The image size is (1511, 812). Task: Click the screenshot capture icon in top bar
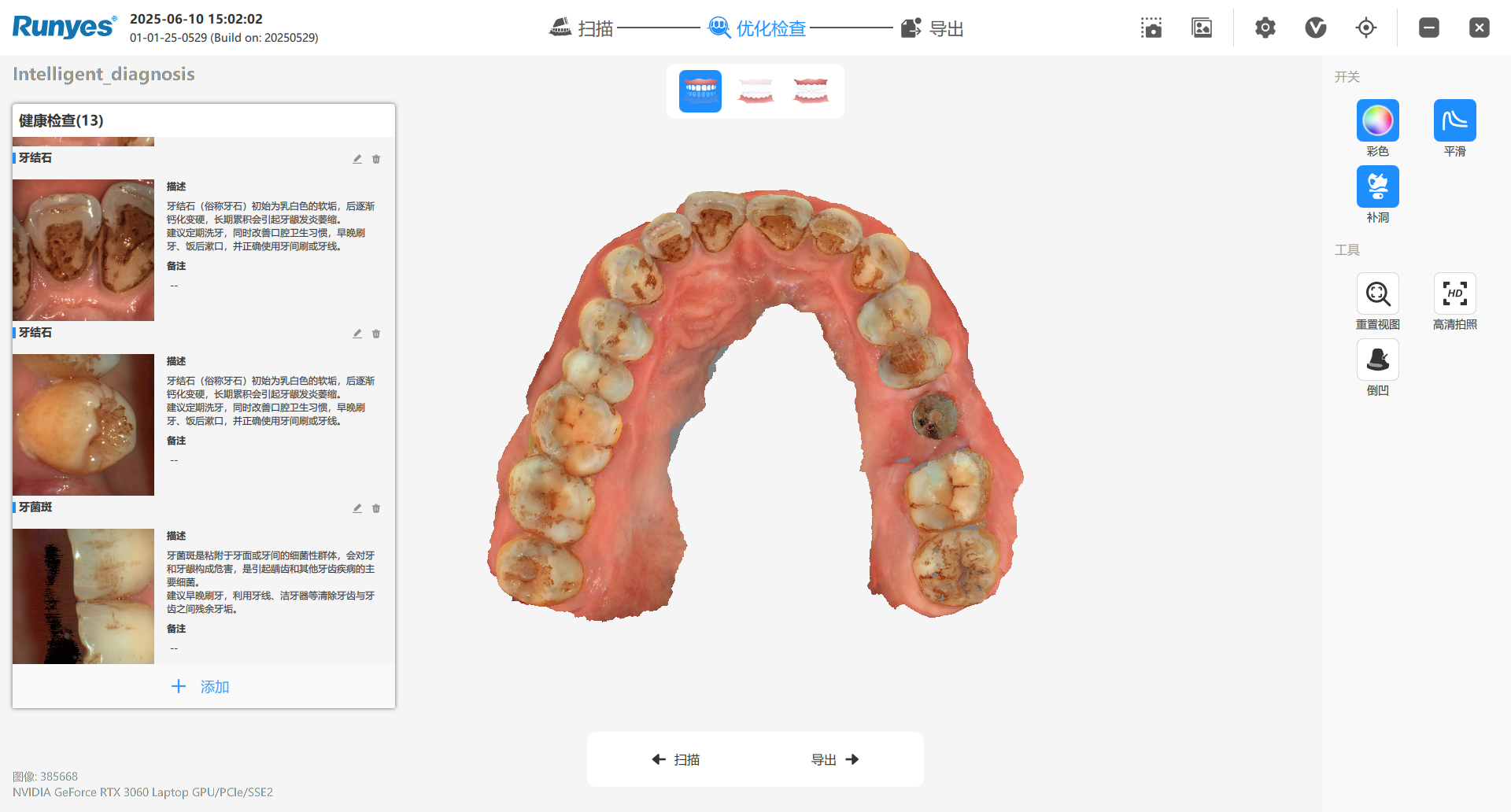coord(1151,28)
